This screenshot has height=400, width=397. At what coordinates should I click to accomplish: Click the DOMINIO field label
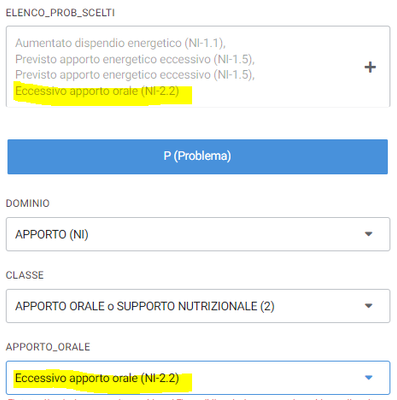pos(28,203)
